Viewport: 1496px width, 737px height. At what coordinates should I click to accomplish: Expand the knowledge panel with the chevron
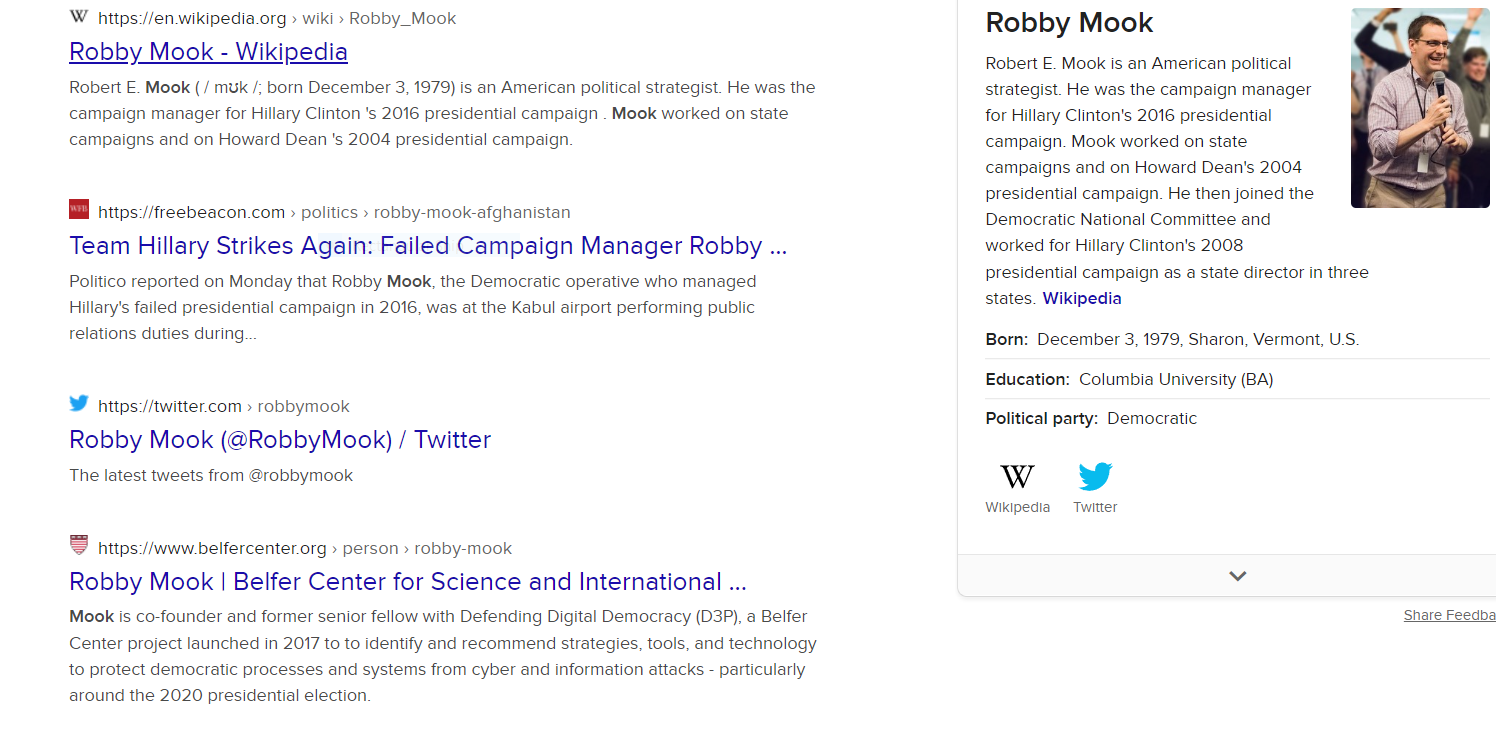[x=1238, y=576]
